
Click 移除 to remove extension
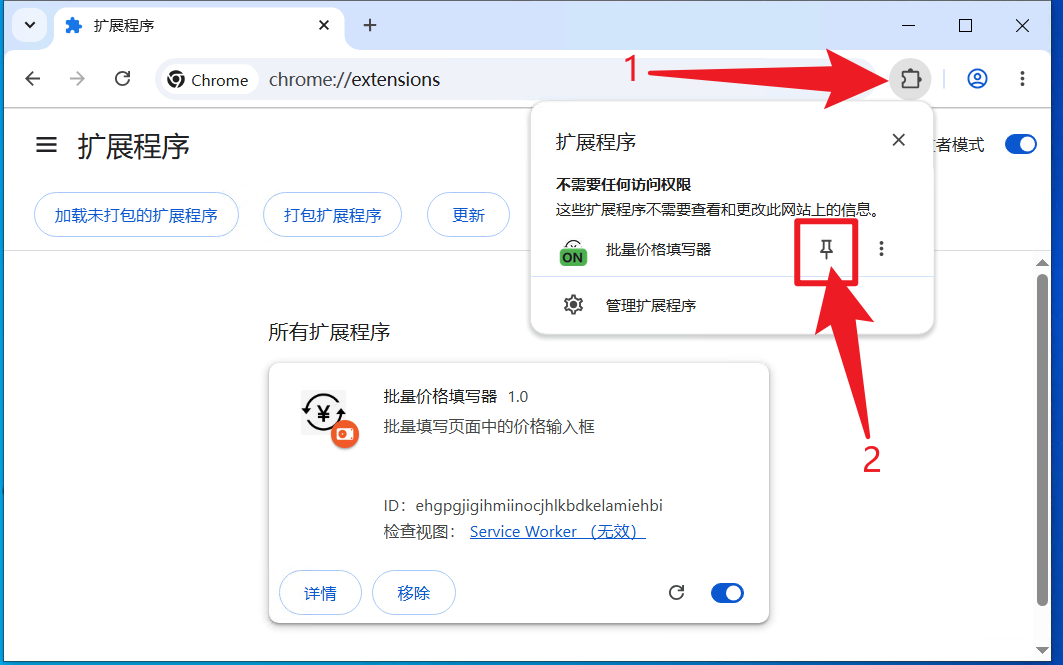414,593
